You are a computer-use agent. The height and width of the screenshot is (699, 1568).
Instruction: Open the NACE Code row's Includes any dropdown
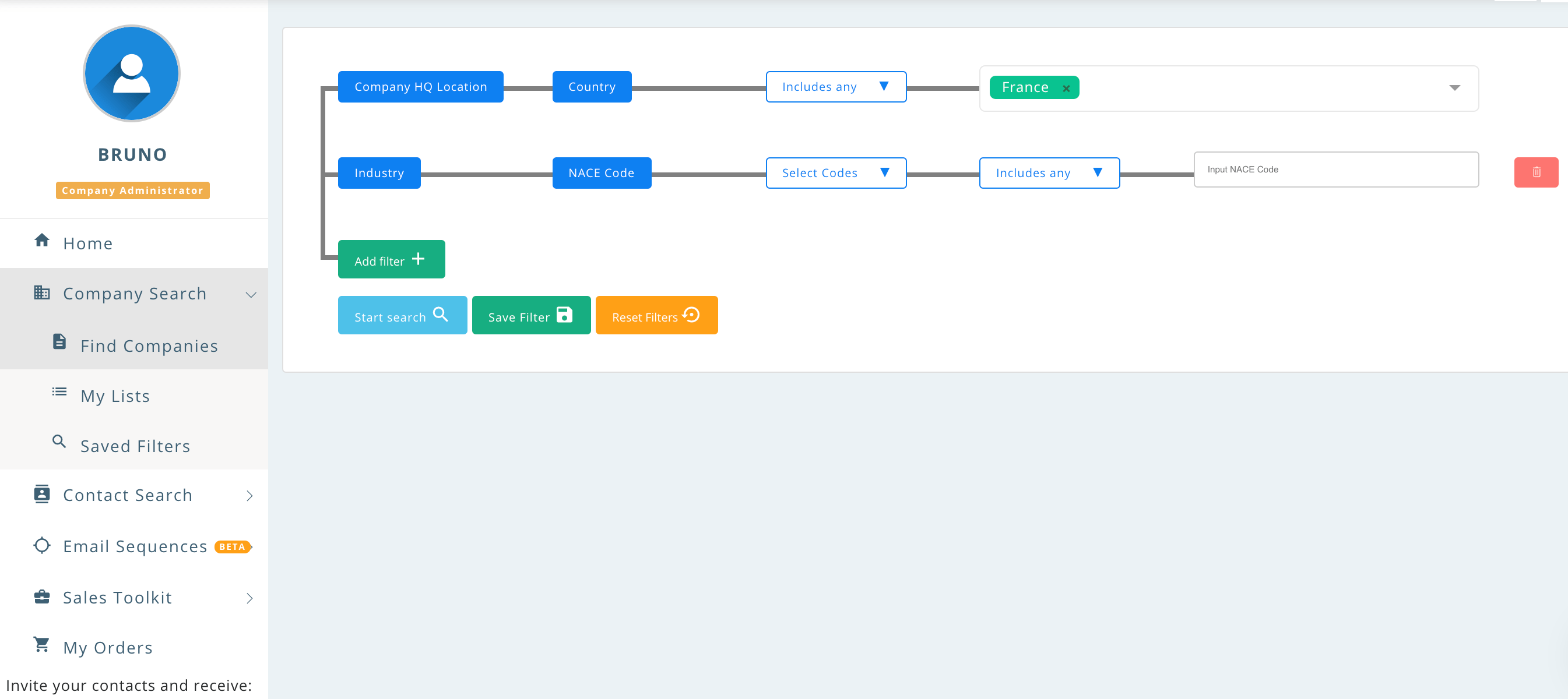coord(1048,173)
